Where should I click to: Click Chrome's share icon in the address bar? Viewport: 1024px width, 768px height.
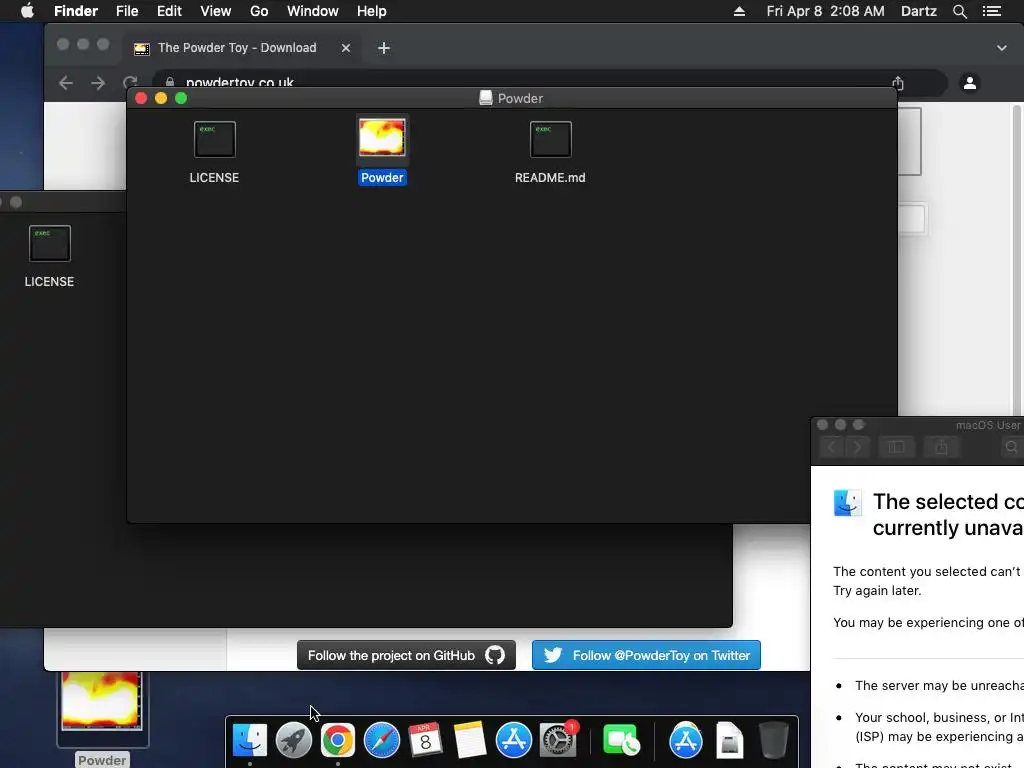click(x=898, y=83)
